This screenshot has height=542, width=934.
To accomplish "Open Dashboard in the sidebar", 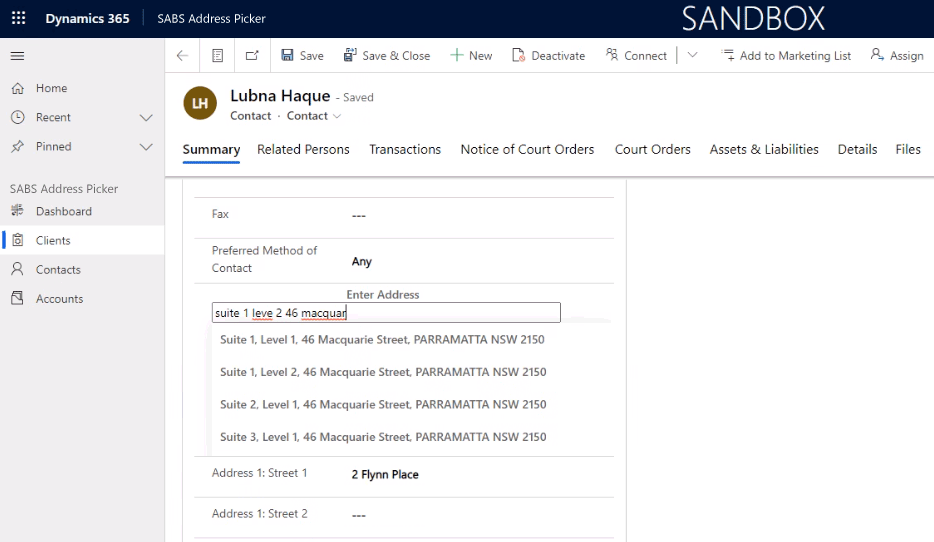I will [x=64, y=211].
